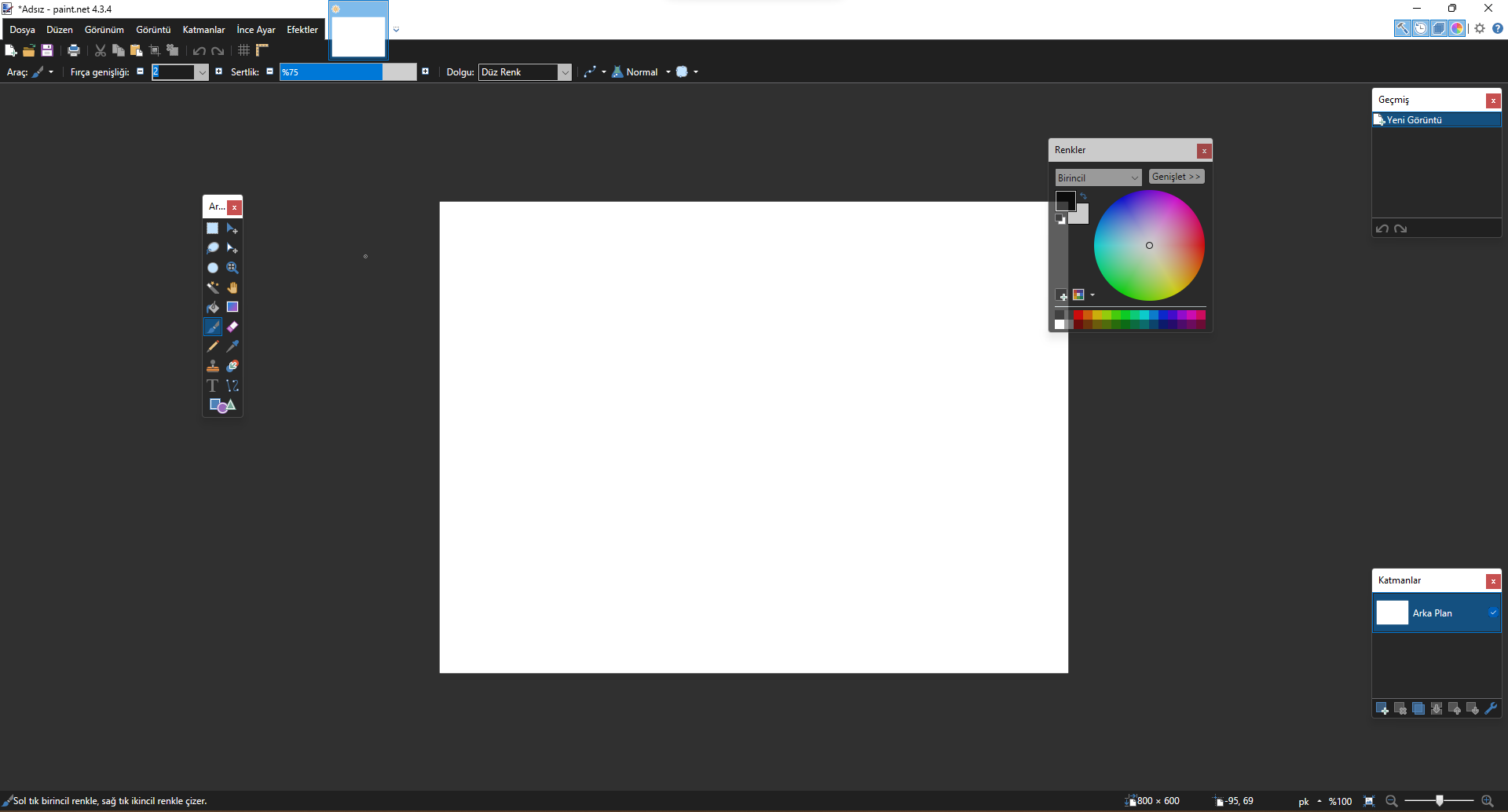Click the Genişlet >> button
The height and width of the screenshot is (812, 1508).
click(x=1177, y=177)
